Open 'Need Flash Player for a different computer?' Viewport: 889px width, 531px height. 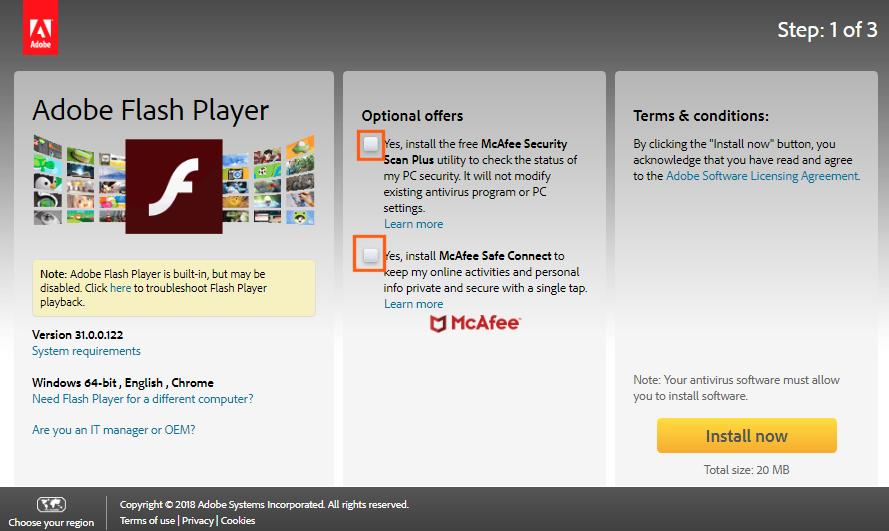[143, 399]
